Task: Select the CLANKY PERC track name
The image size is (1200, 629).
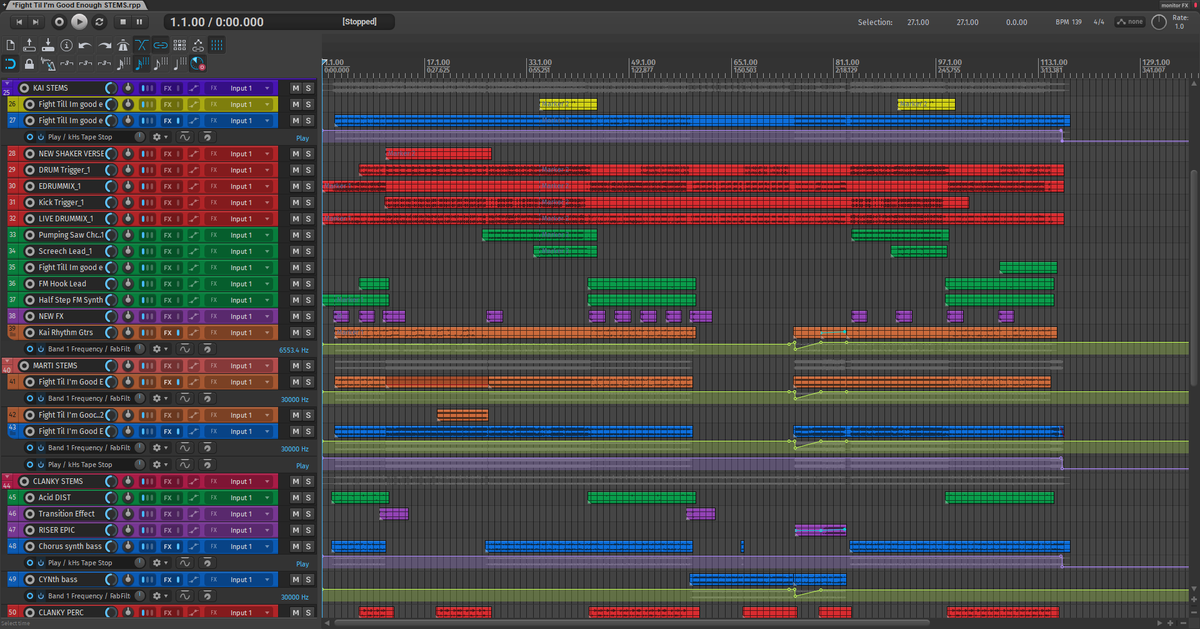Action: [x=62, y=612]
